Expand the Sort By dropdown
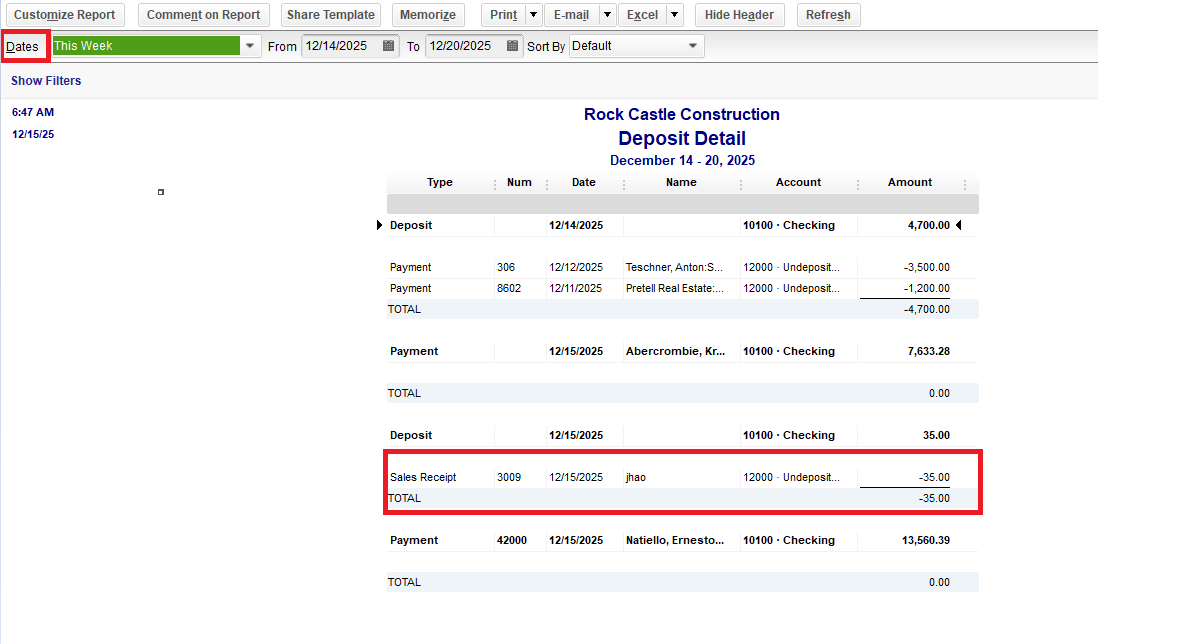This screenshot has width=1180, height=644. [692, 46]
